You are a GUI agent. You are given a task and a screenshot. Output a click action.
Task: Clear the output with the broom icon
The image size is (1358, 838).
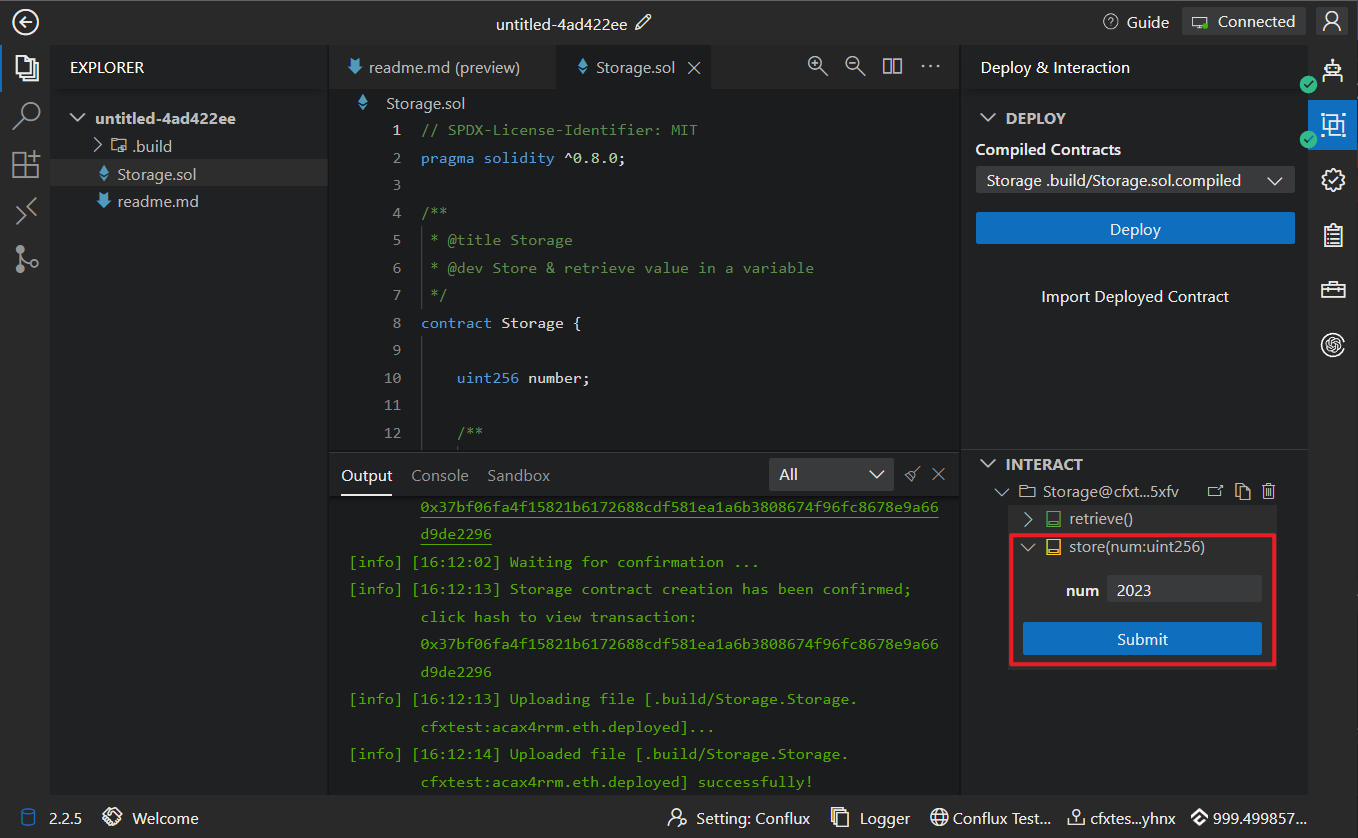pyautogui.click(x=912, y=474)
